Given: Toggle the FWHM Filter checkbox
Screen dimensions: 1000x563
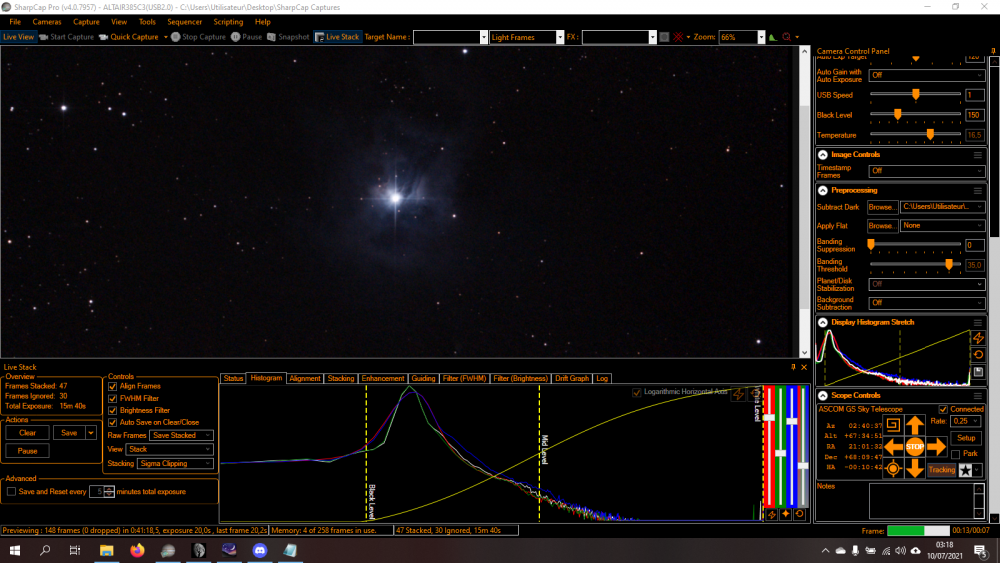Looking at the screenshot, I should click(113, 398).
